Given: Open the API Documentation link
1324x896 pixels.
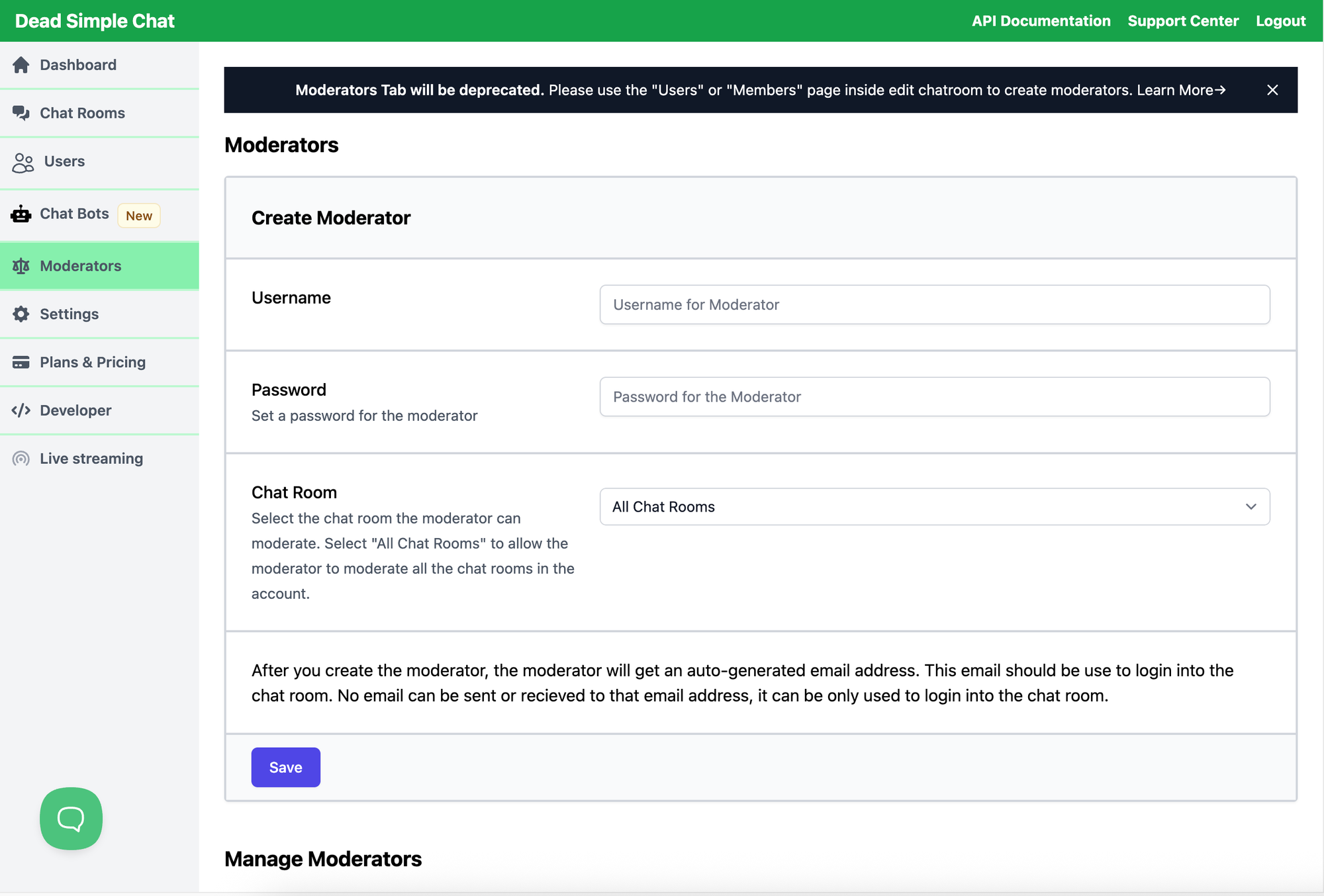Looking at the screenshot, I should [x=1041, y=21].
